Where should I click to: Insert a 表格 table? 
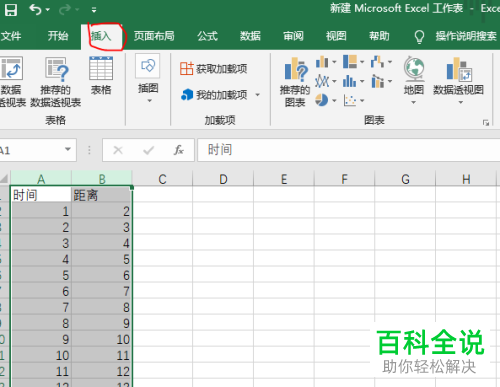(x=101, y=76)
